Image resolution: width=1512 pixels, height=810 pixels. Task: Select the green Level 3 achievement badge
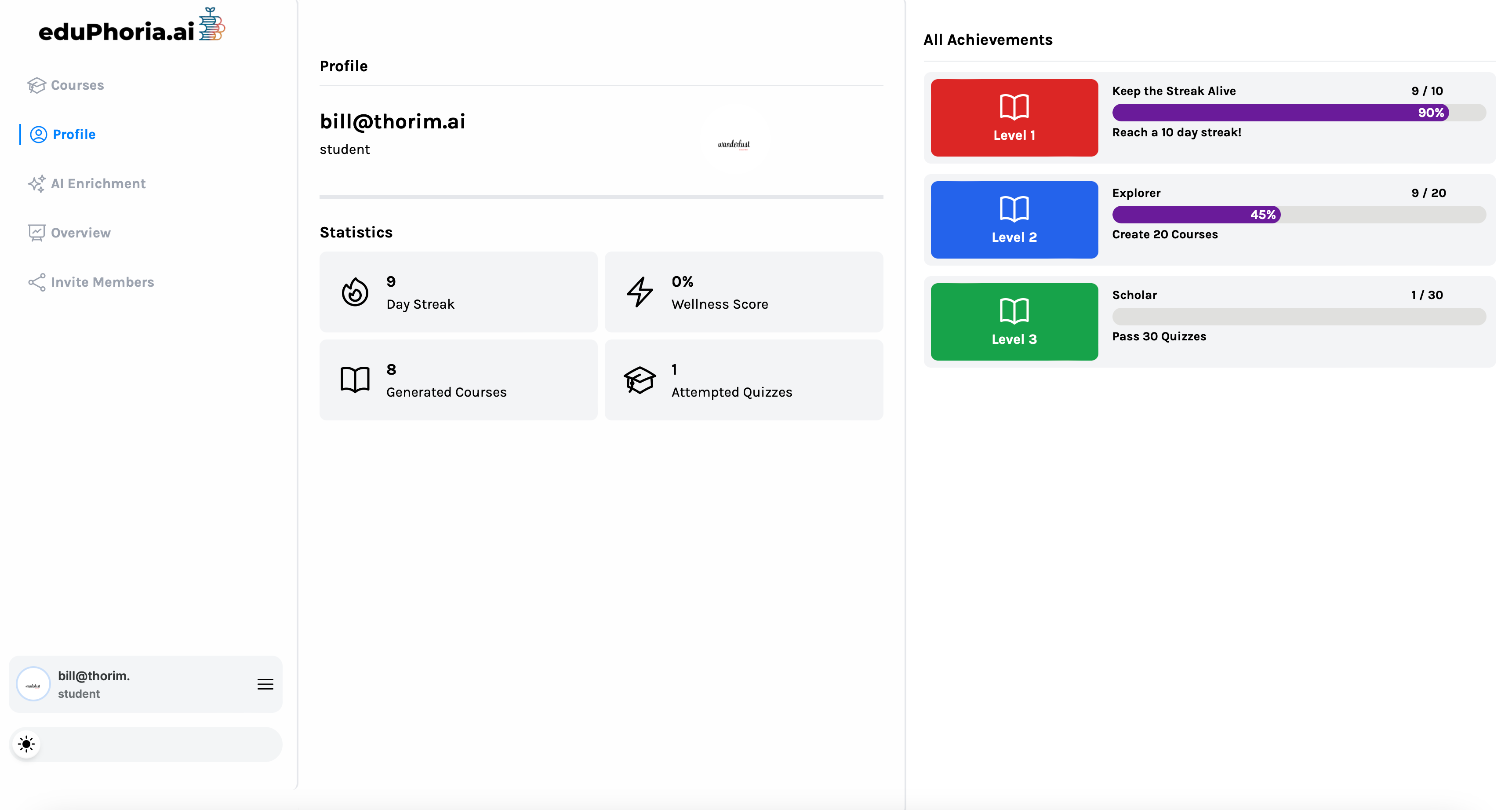click(1014, 322)
